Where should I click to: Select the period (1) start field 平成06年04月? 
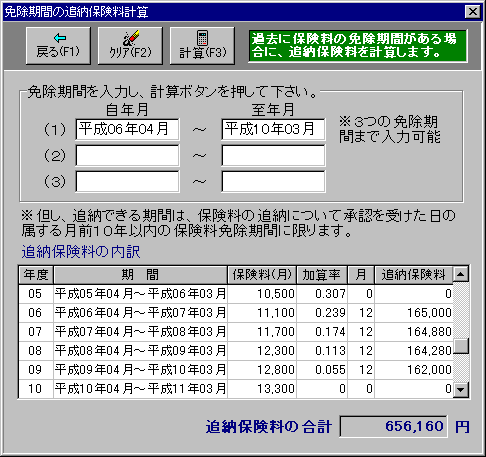(127, 129)
